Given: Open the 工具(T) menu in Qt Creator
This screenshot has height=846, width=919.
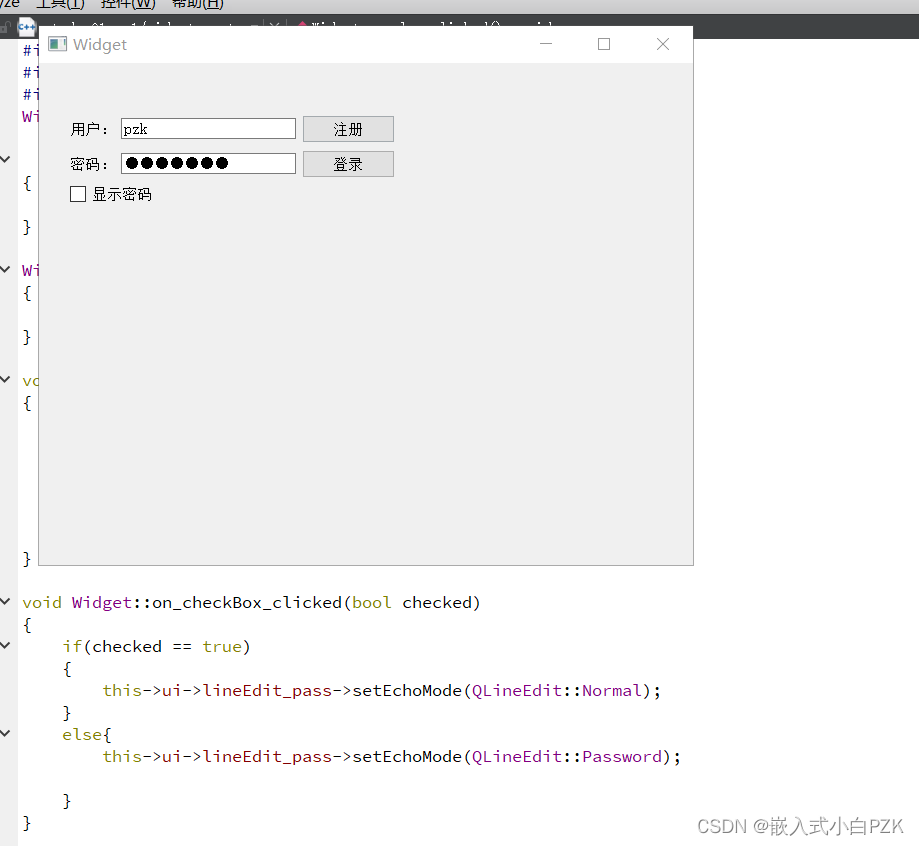Looking at the screenshot, I should (x=60, y=5).
